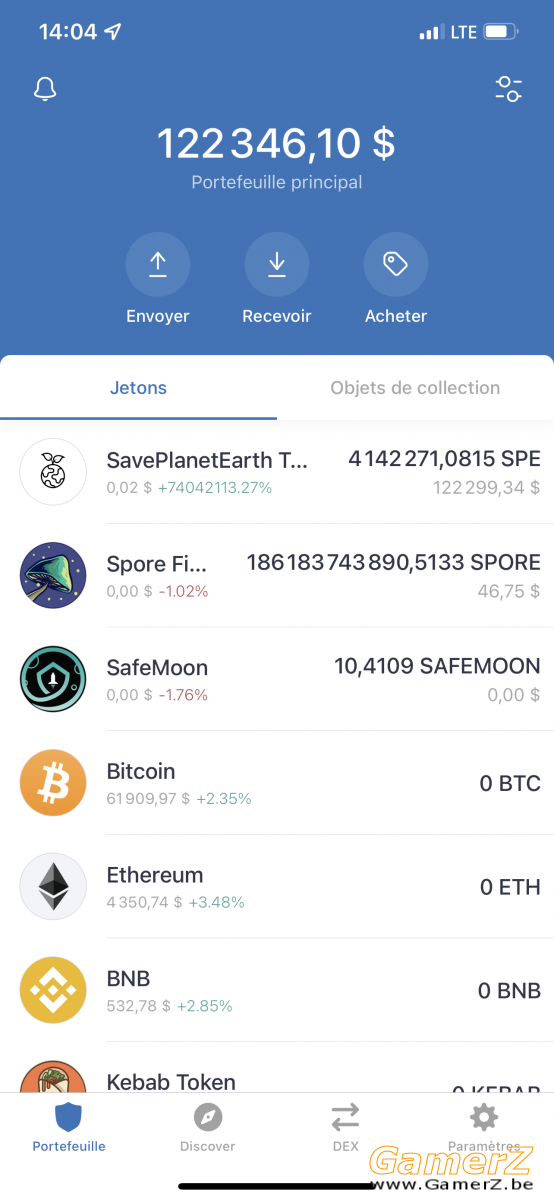The image size is (554, 1200).
Task: Open the Discover compass icon
Action: [x=208, y=1117]
